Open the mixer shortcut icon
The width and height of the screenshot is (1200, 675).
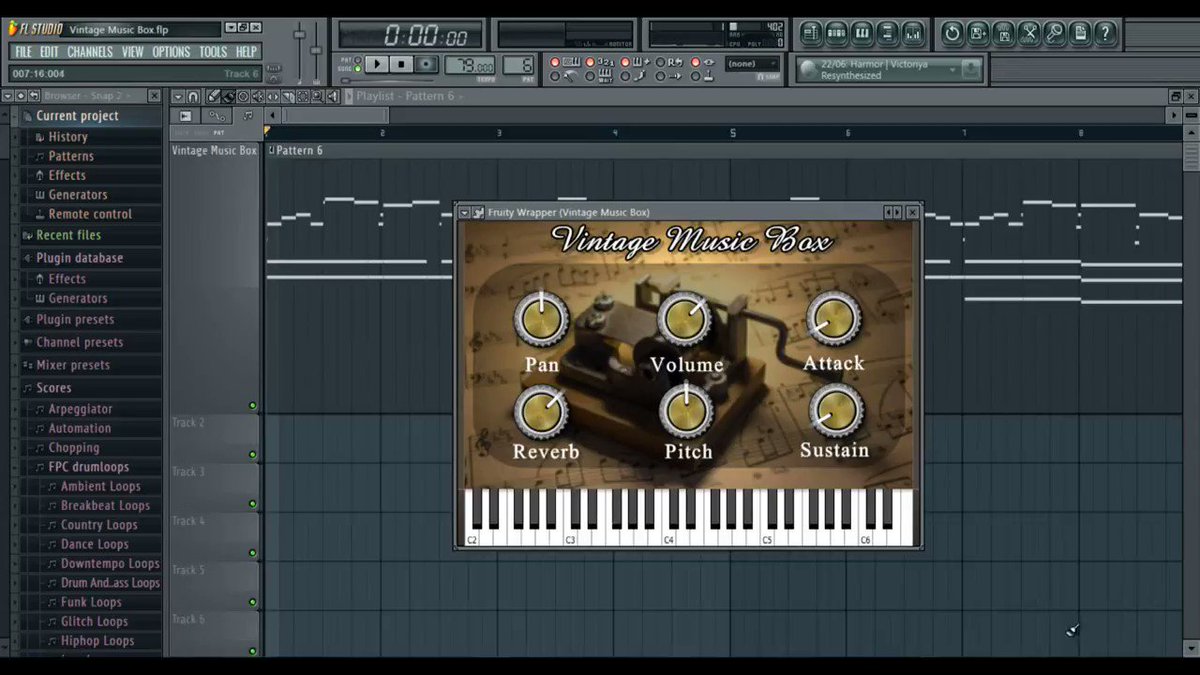pos(913,34)
